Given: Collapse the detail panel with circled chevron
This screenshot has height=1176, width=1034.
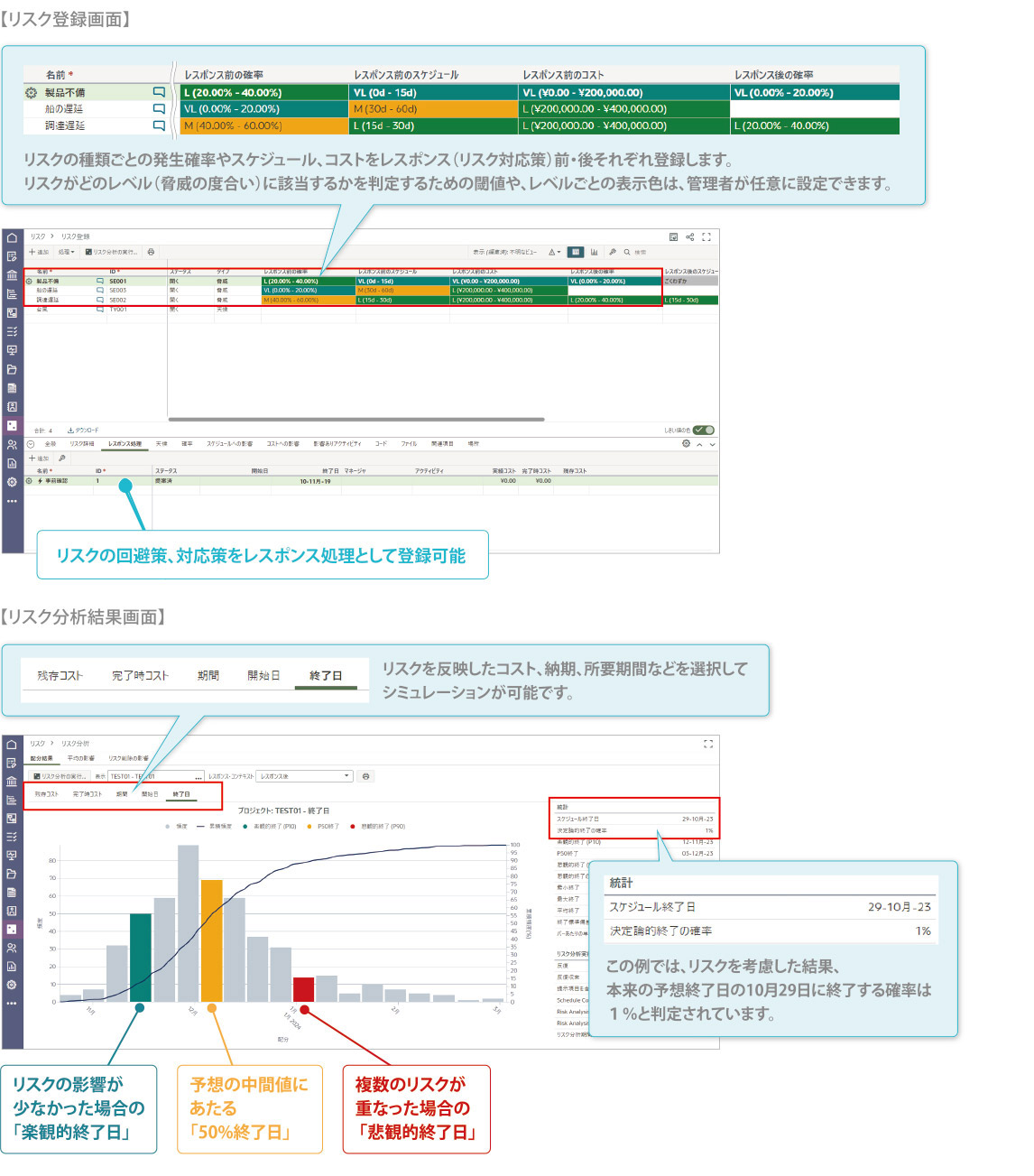Looking at the screenshot, I should pyautogui.click(x=30, y=444).
